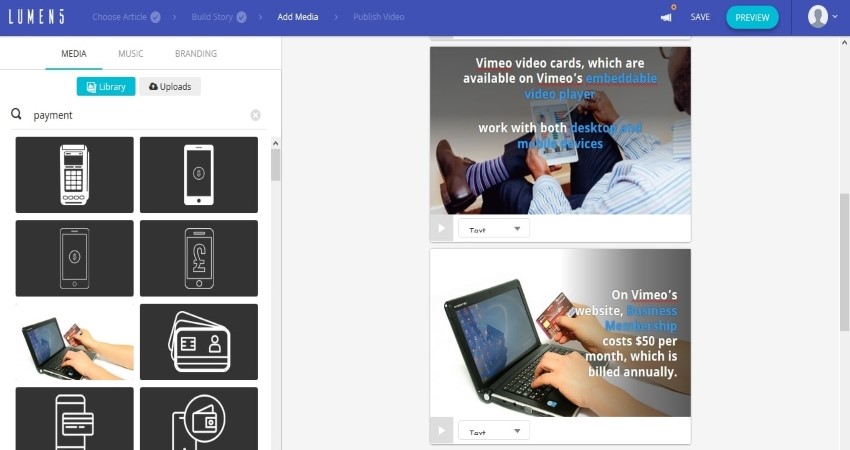Click the Vimeo video cards slide image
Viewport: 850px width, 450px height.
(x=561, y=130)
